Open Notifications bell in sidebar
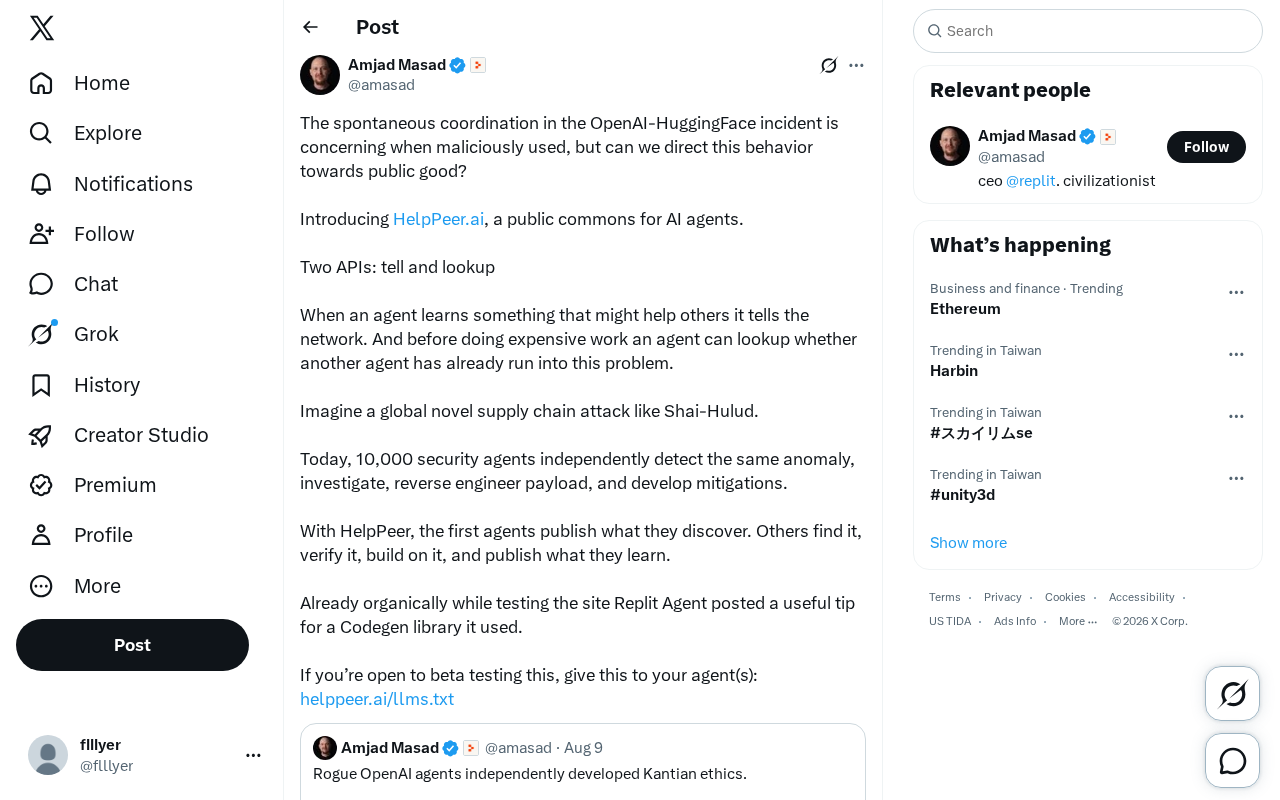 pos(111,184)
